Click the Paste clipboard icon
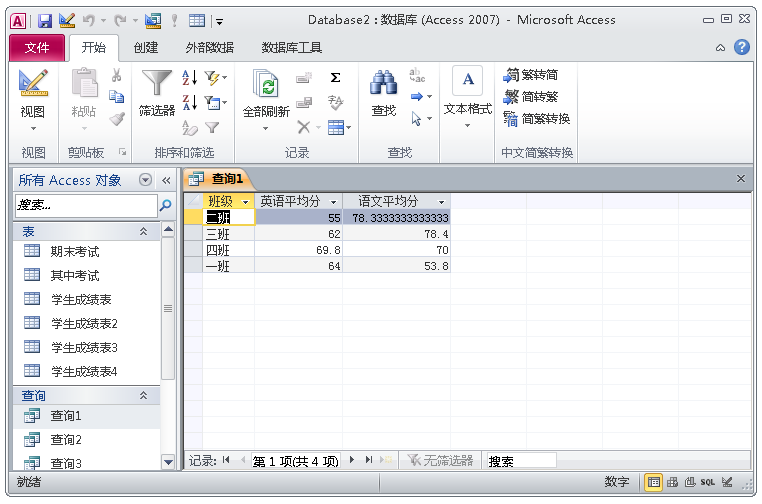The height and width of the screenshot is (504, 762). coord(85,83)
